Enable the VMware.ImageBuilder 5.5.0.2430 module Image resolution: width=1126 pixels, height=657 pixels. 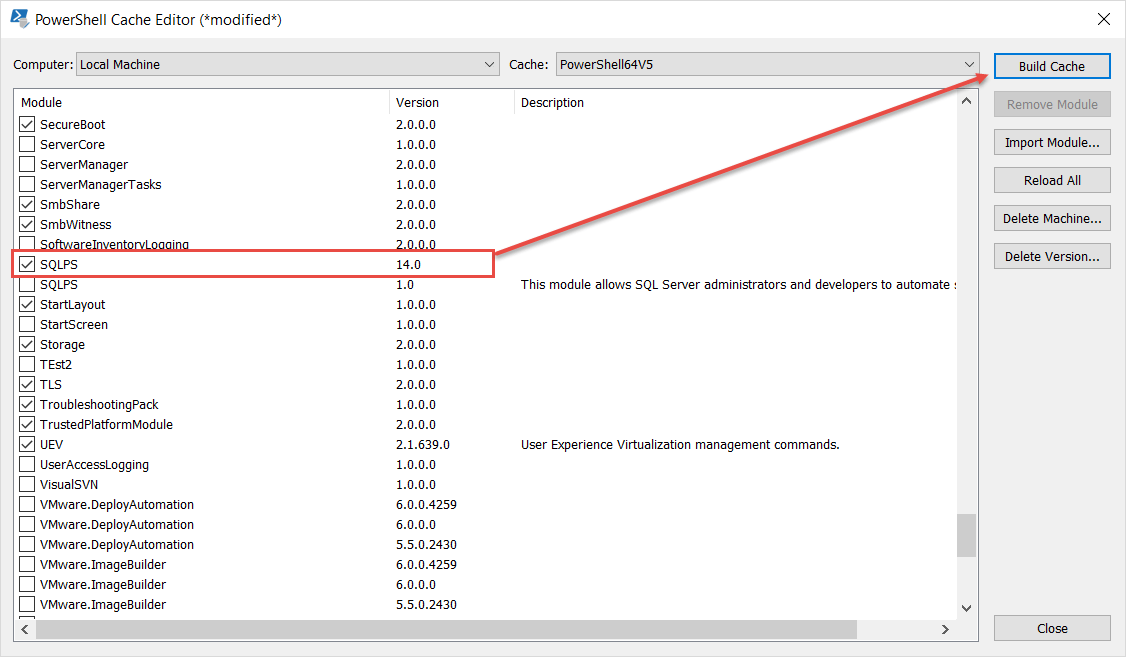(26, 604)
